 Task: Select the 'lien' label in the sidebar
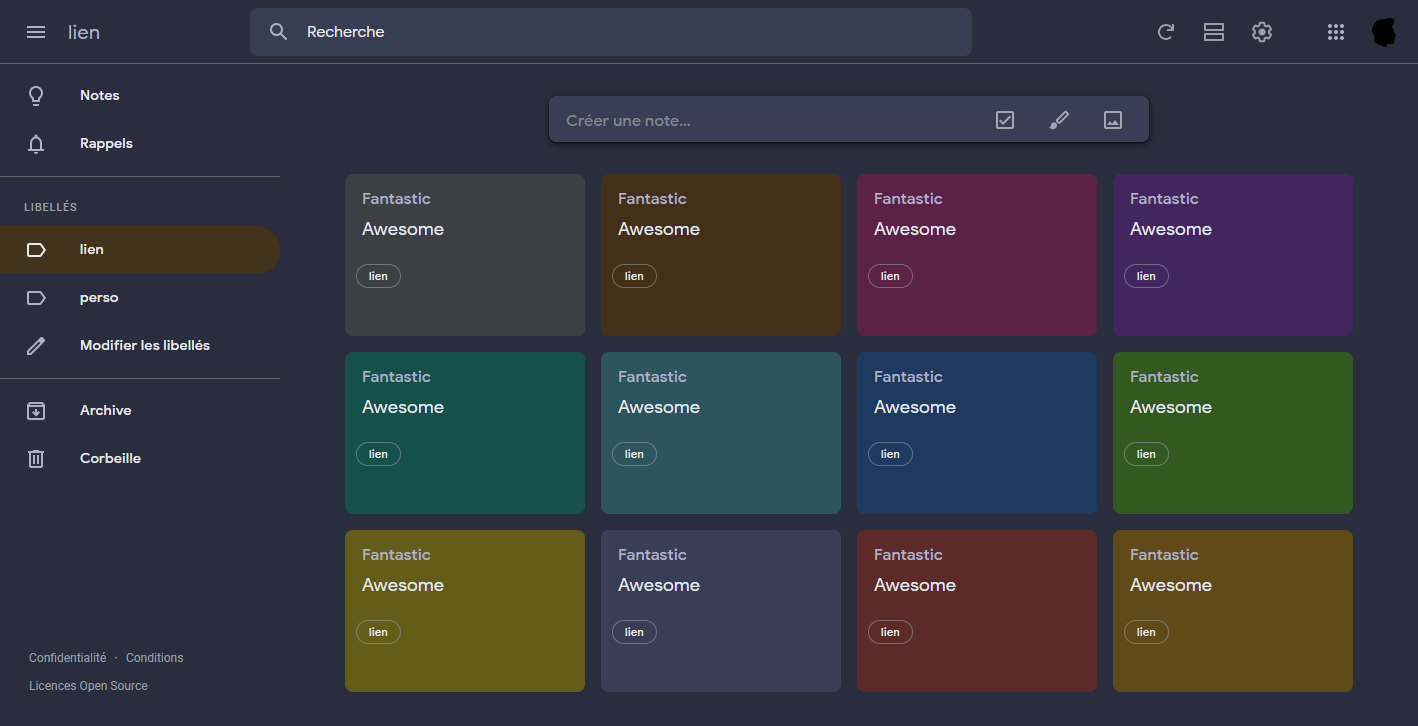coord(91,249)
